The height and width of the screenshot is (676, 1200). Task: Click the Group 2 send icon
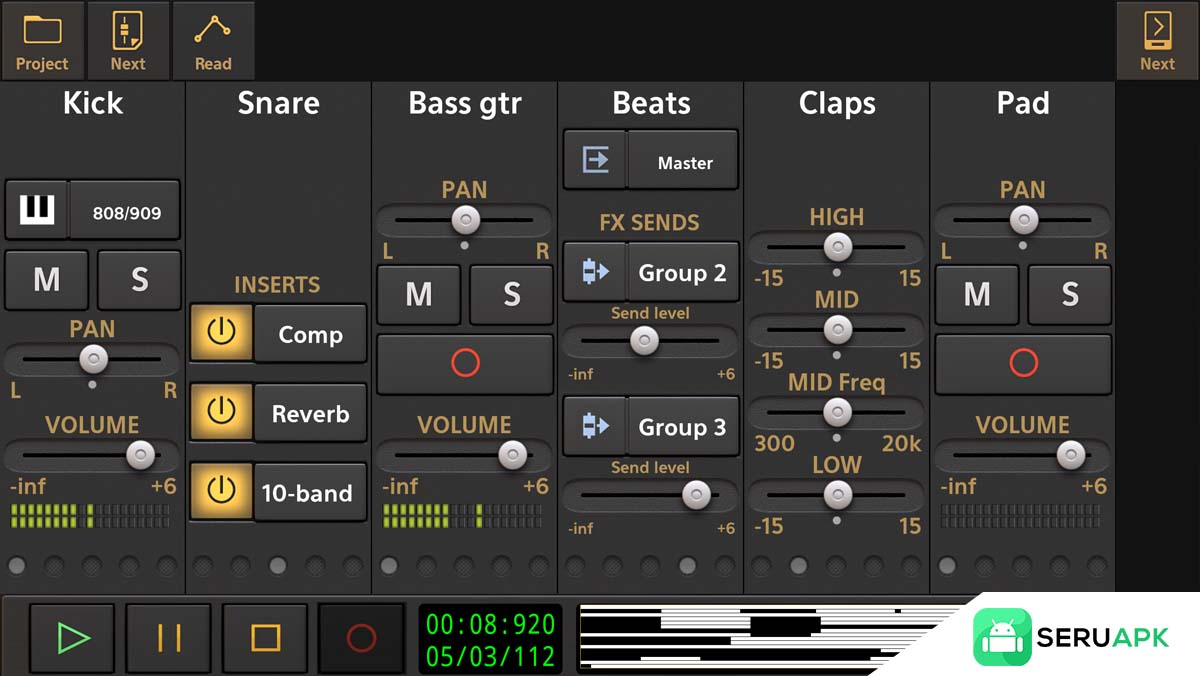[x=596, y=272]
